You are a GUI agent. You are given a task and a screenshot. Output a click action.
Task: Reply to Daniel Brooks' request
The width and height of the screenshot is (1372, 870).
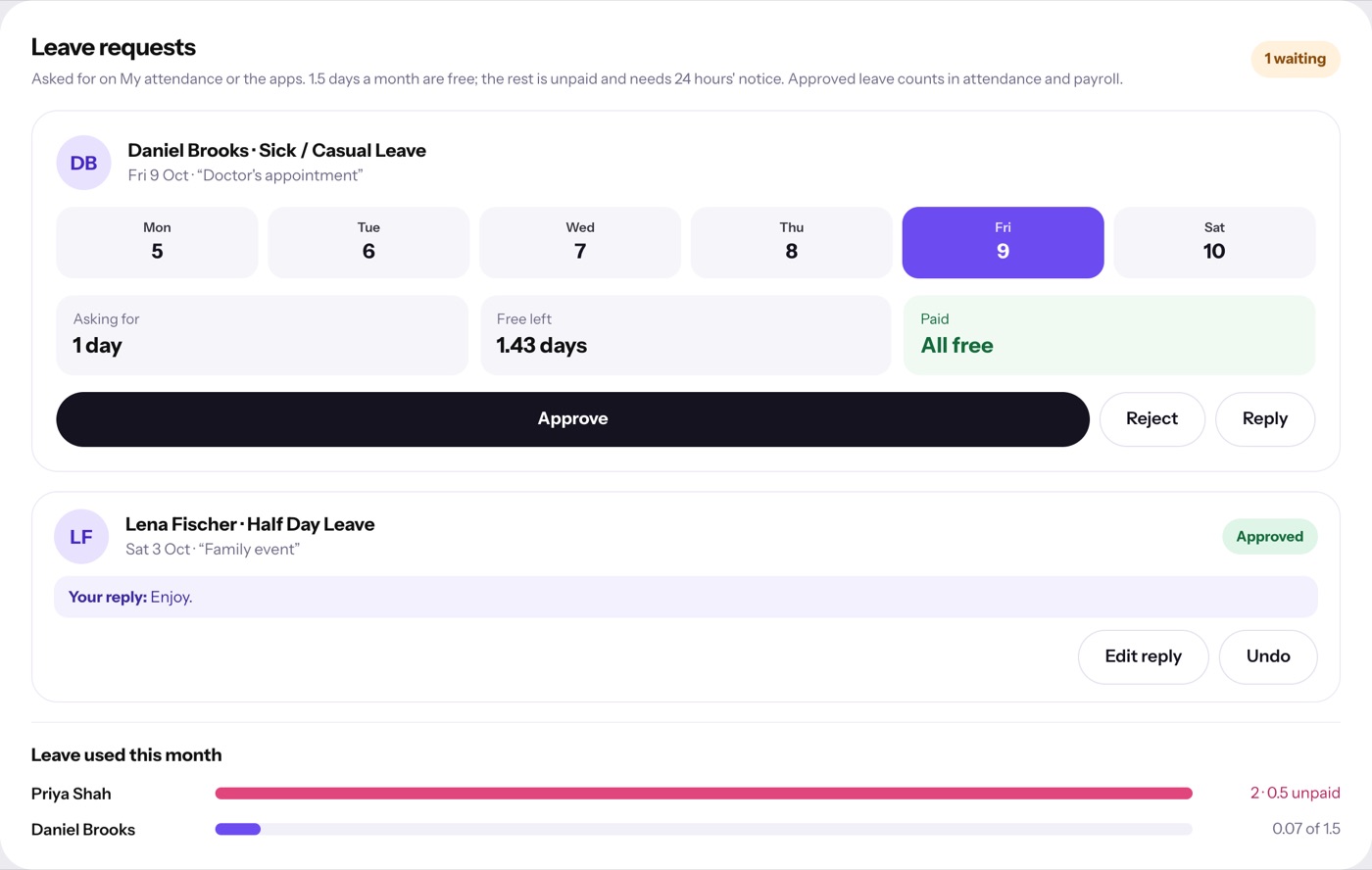pyautogui.click(x=1265, y=419)
